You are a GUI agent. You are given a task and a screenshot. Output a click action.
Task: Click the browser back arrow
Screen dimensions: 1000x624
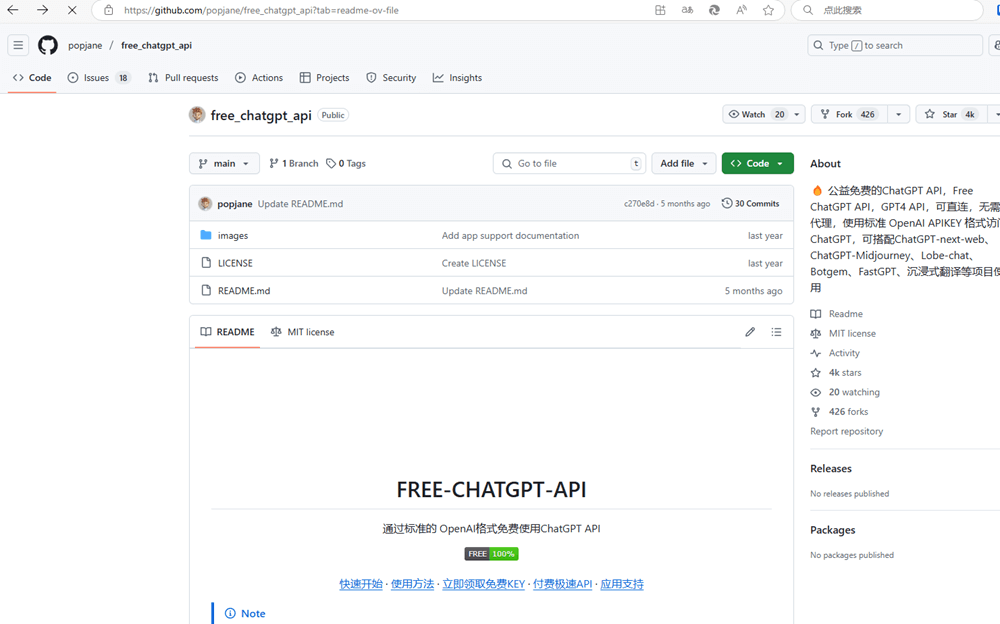[x=13, y=10]
